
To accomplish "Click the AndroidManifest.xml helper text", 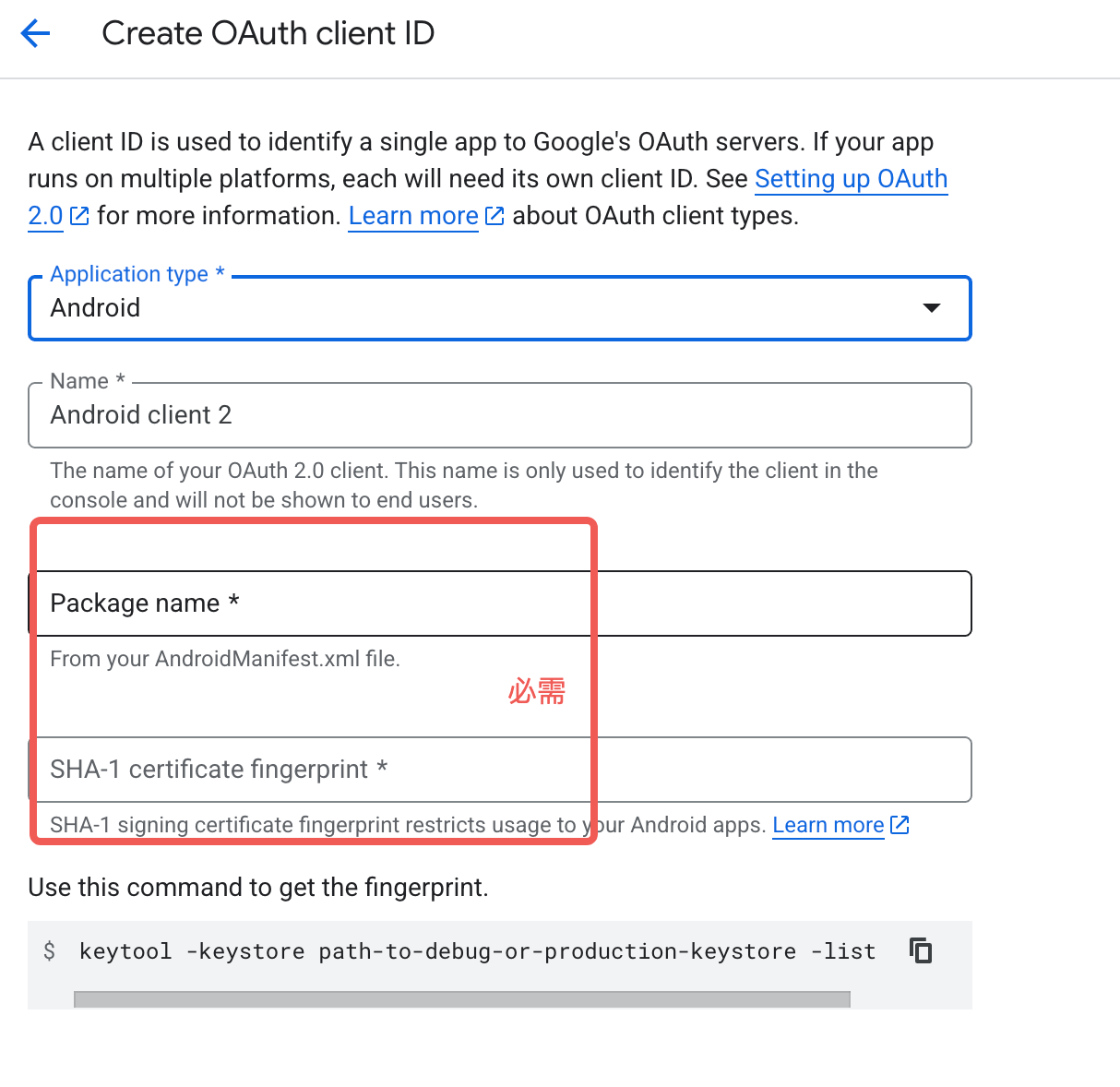I will [x=225, y=659].
